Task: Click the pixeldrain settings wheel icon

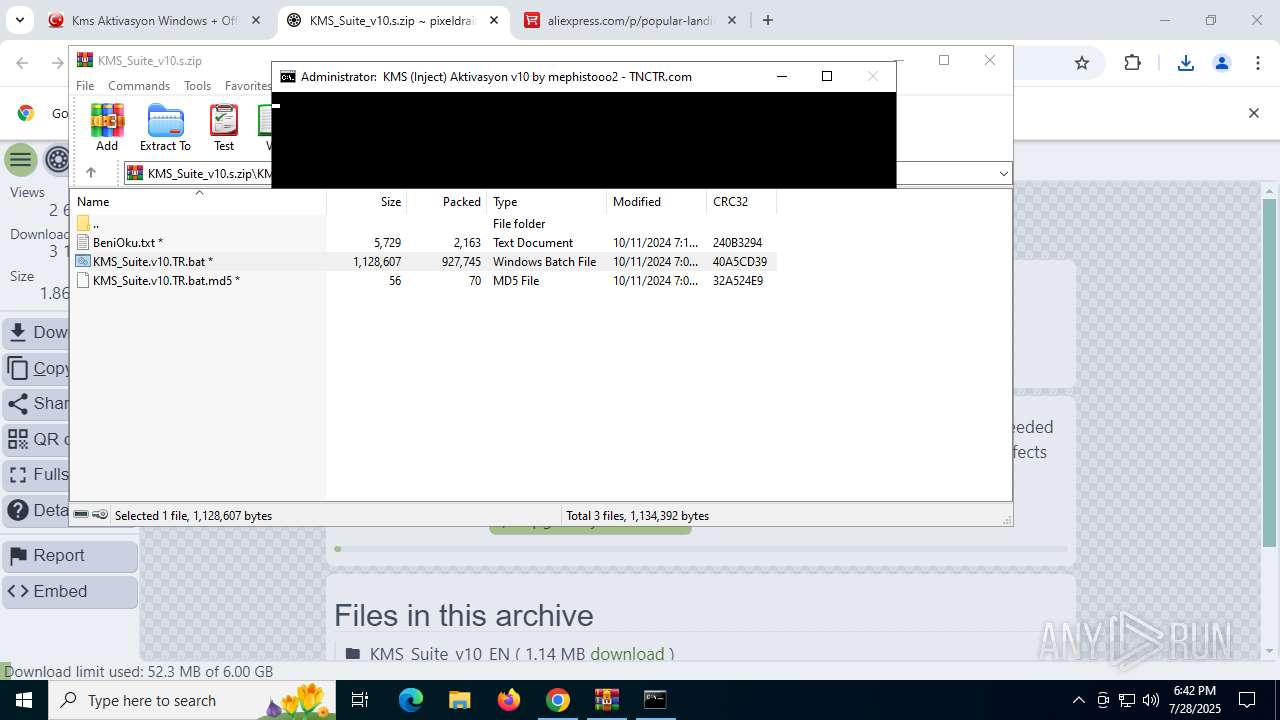Action: pyautogui.click(x=57, y=160)
